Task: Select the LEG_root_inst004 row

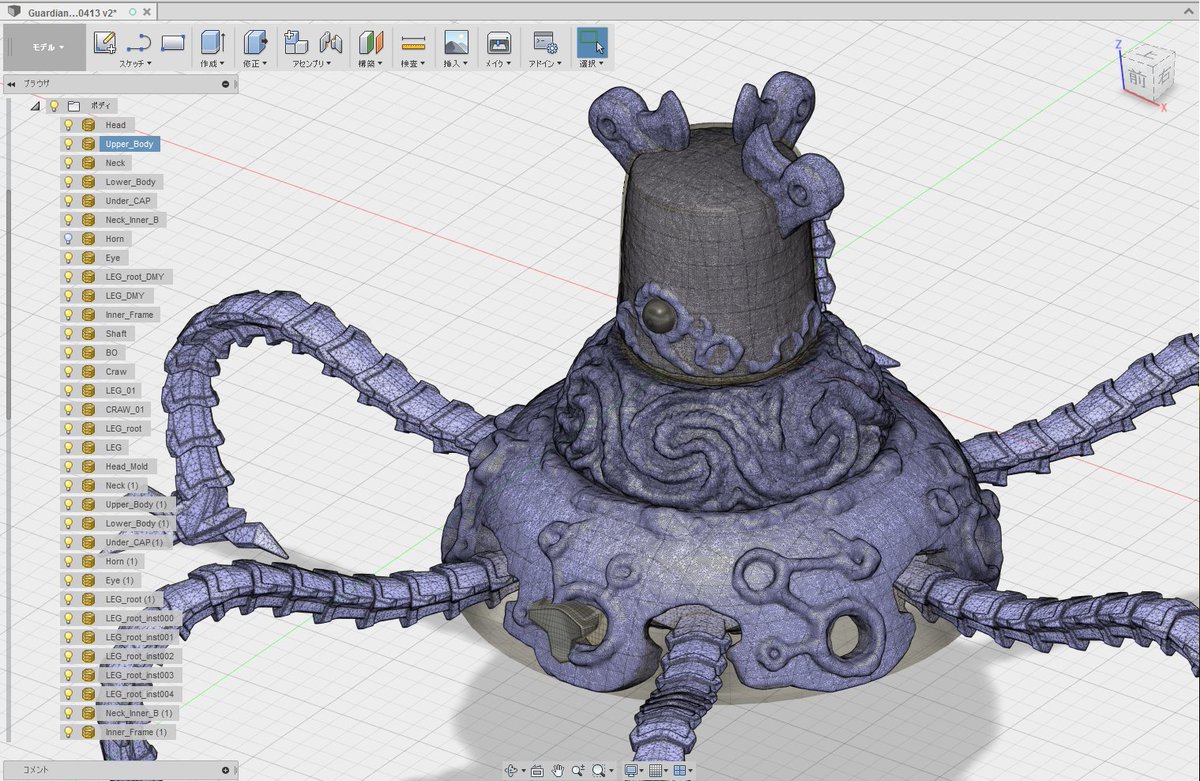Action: pos(120,694)
